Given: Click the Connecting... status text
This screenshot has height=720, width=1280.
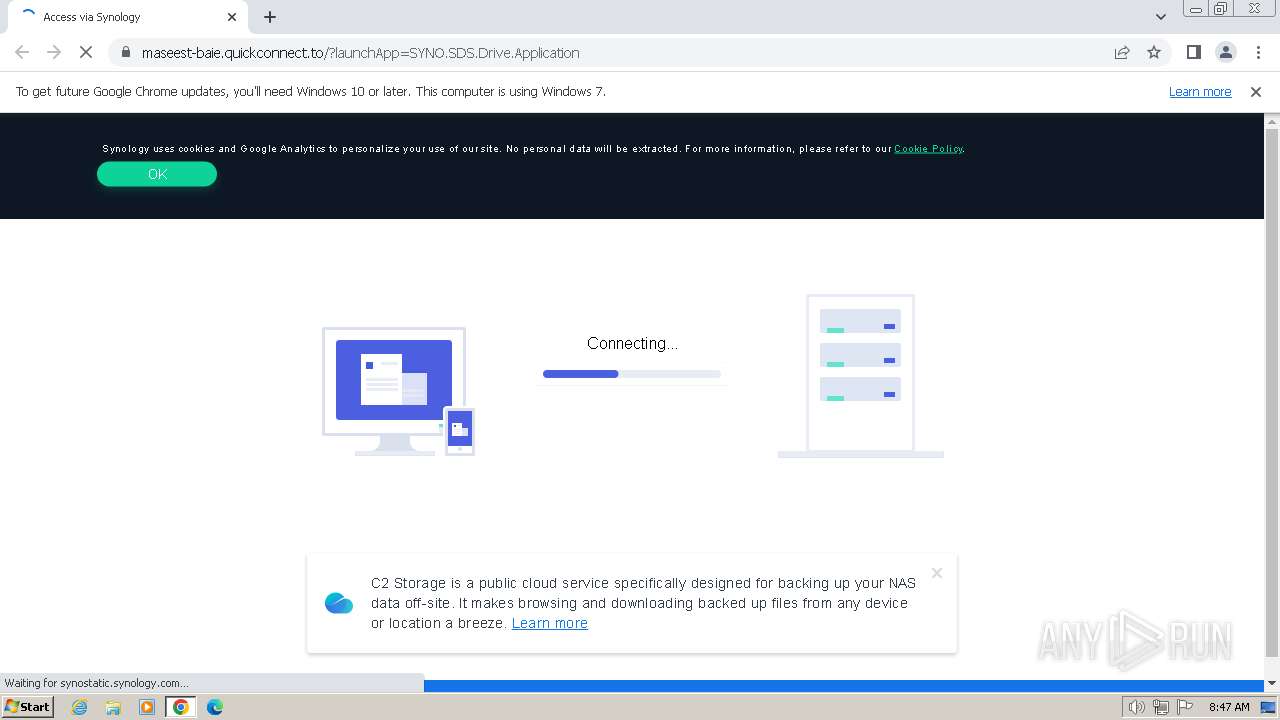Looking at the screenshot, I should [x=632, y=343].
